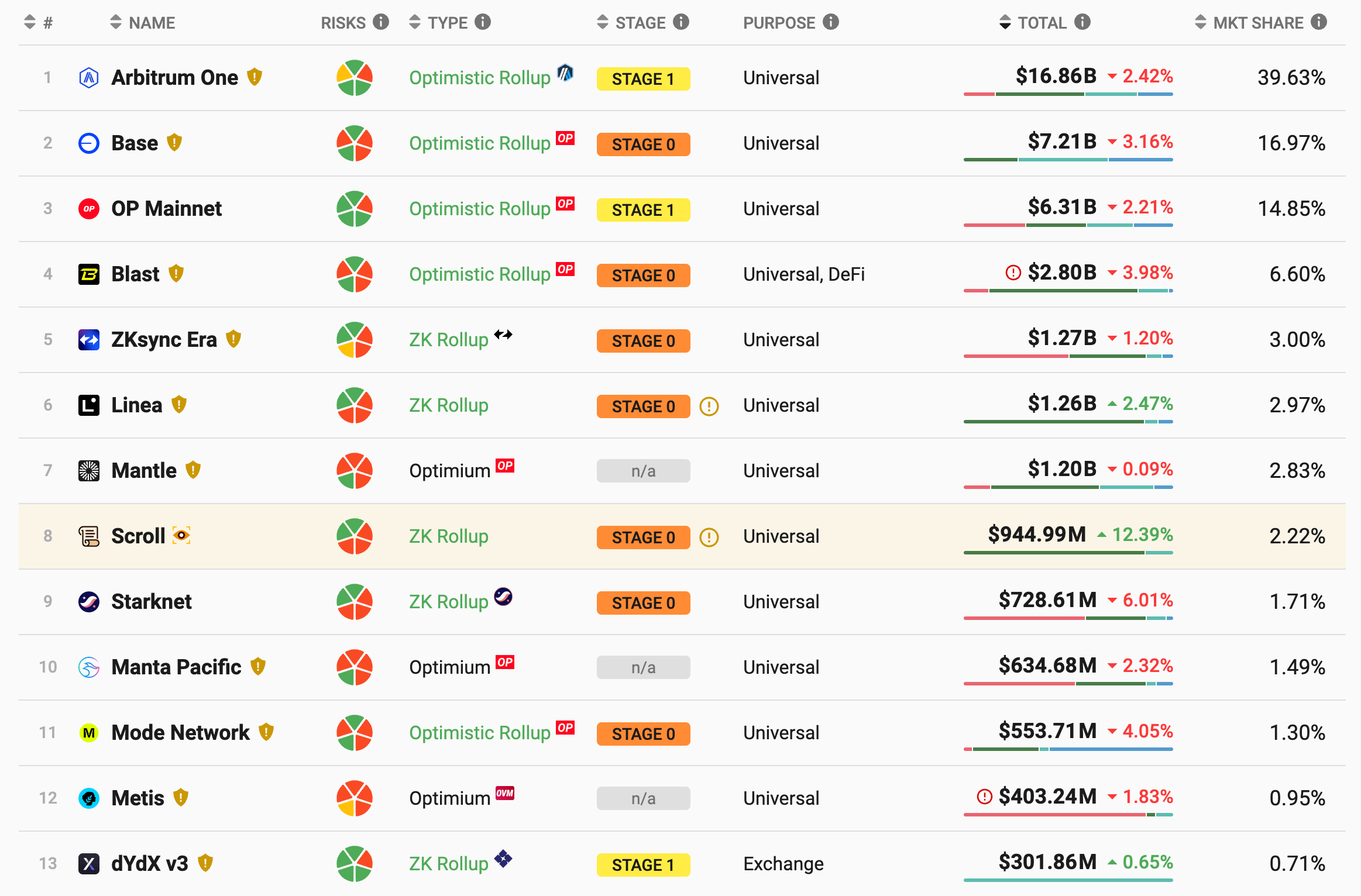1361x896 pixels.
Task: Click the STAGE 1 badge for OP Mainnet
Action: click(x=642, y=209)
